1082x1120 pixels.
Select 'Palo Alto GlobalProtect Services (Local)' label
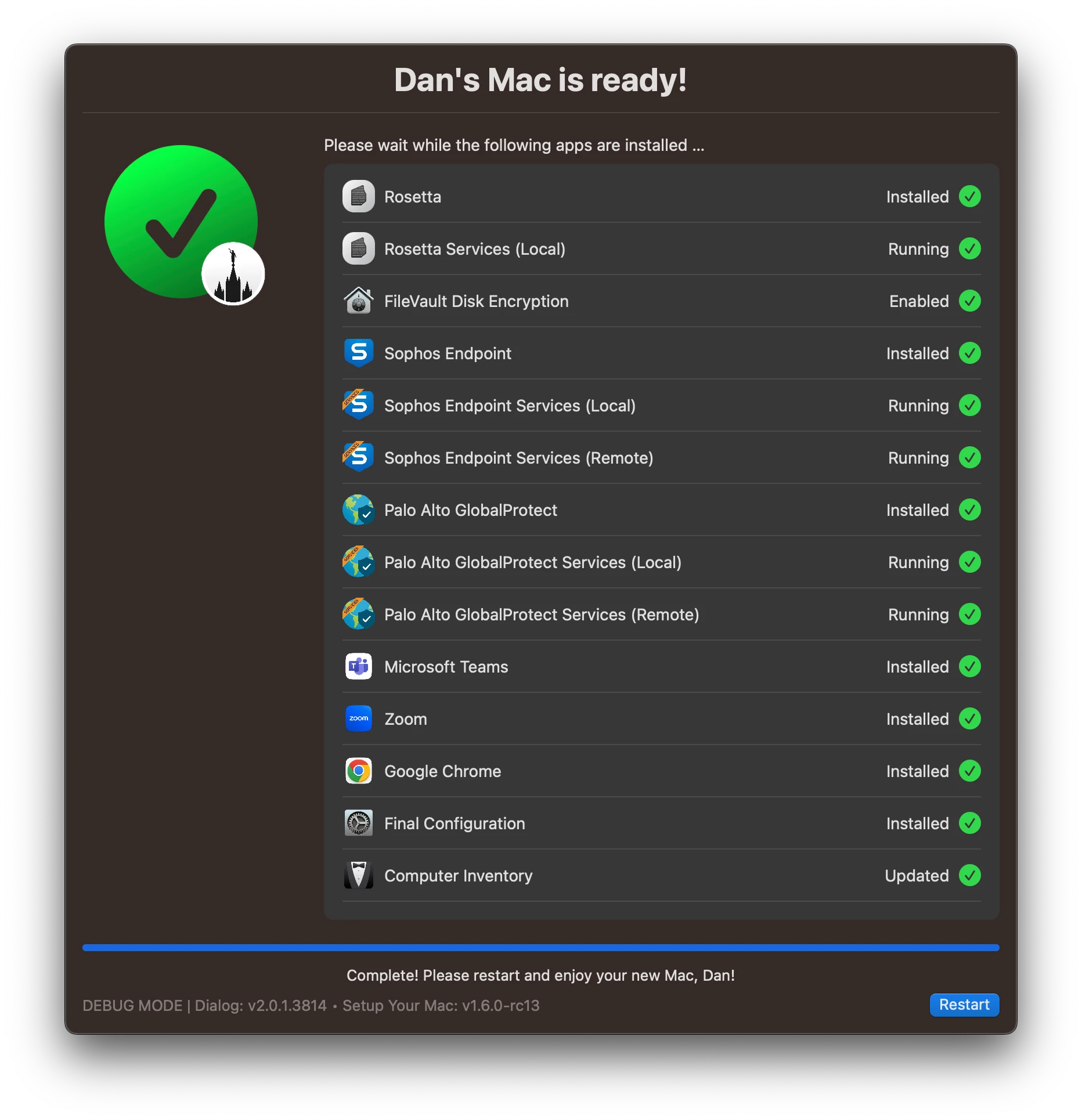pyautogui.click(x=532, y=562)
